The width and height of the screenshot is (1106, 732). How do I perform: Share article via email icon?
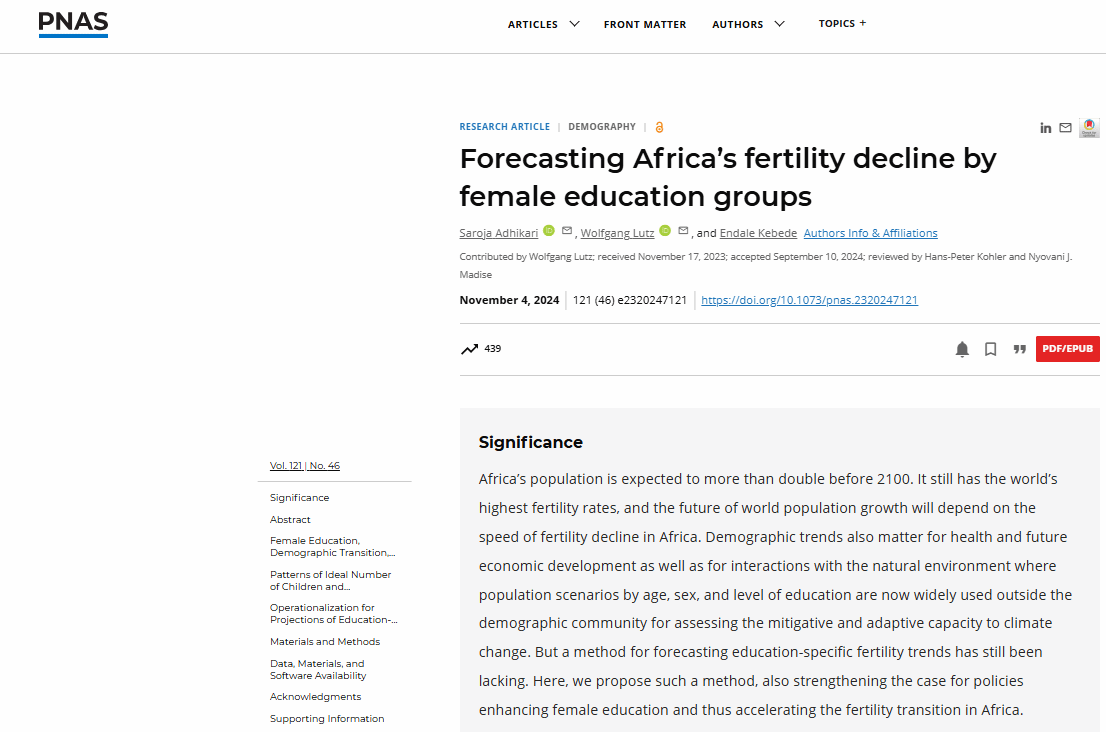pos(1066,128)
